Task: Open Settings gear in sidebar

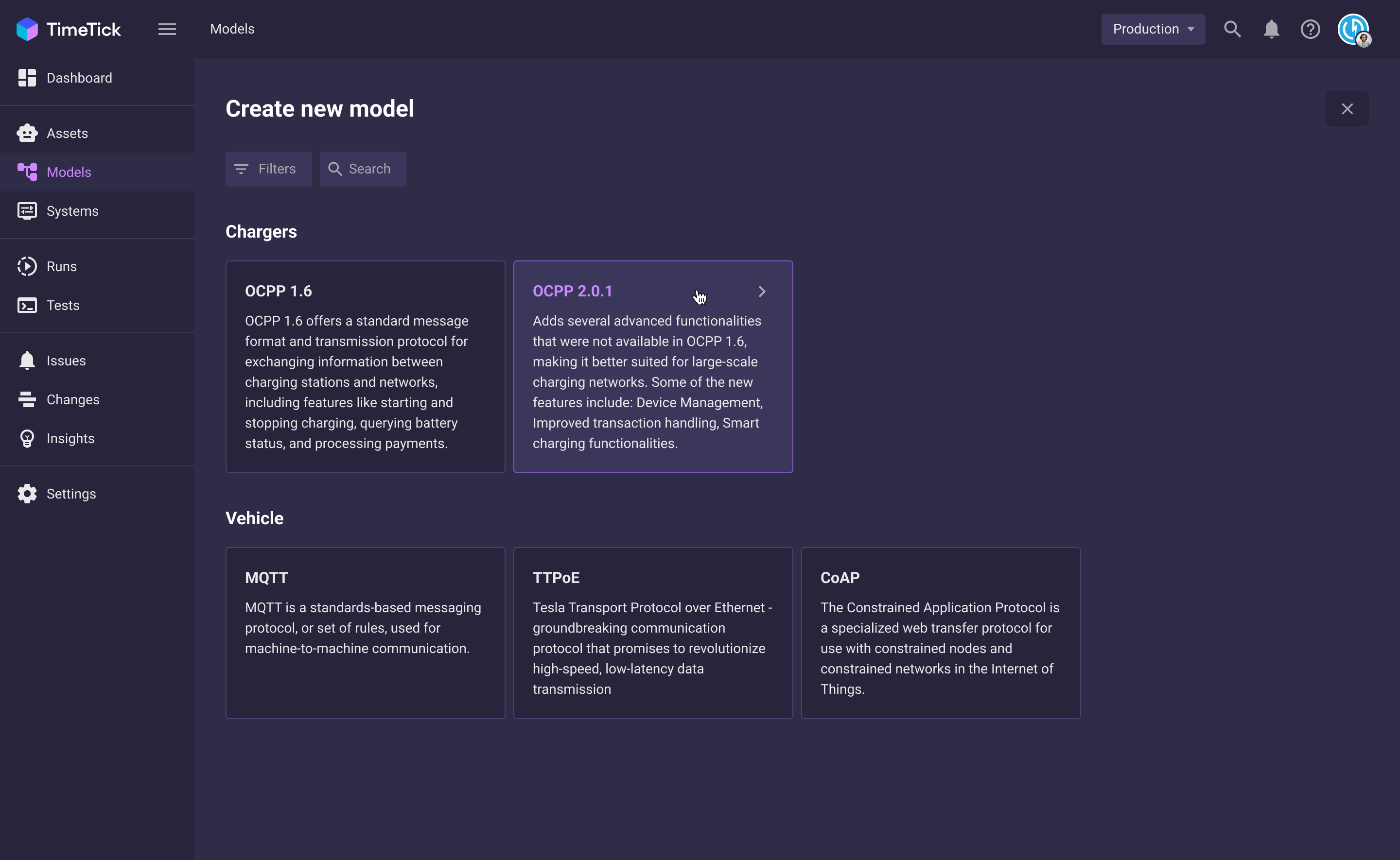Action: [x=71, y=494]
